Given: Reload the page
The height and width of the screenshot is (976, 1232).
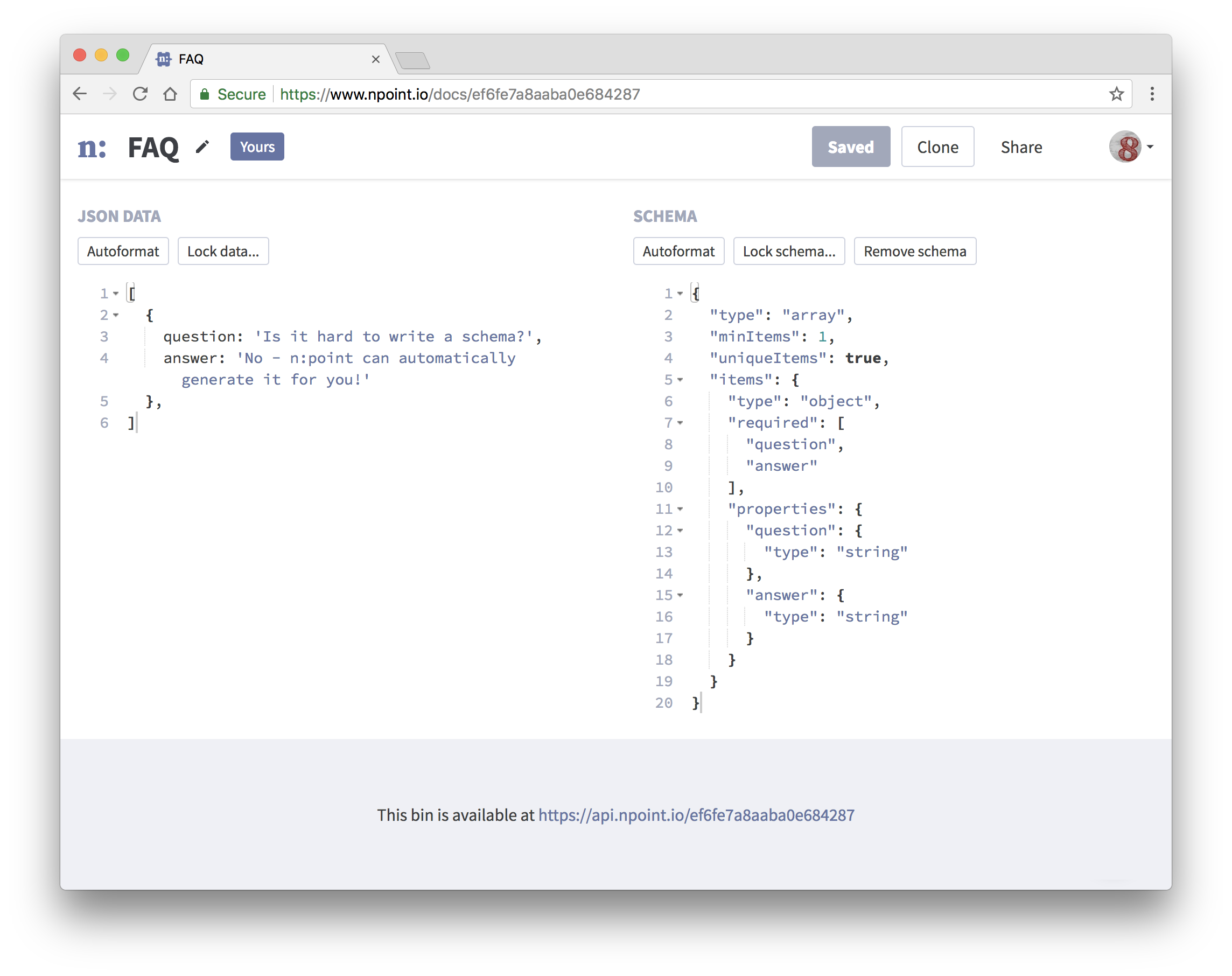Looking at the screenshot, I should coord(140,94).
